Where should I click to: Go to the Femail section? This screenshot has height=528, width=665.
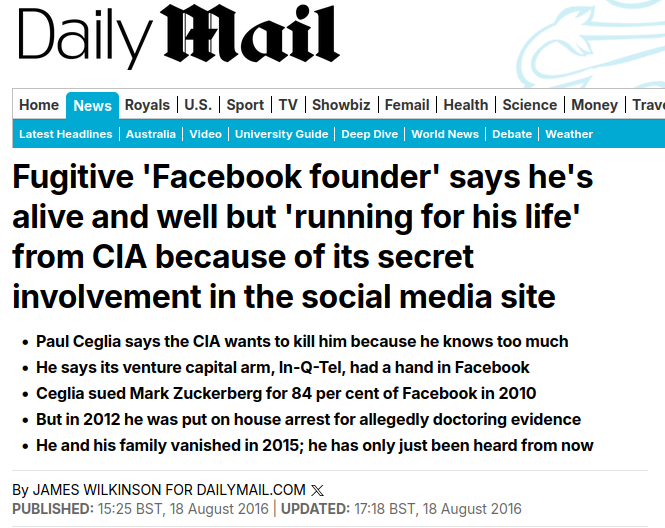tap(407, 105)
